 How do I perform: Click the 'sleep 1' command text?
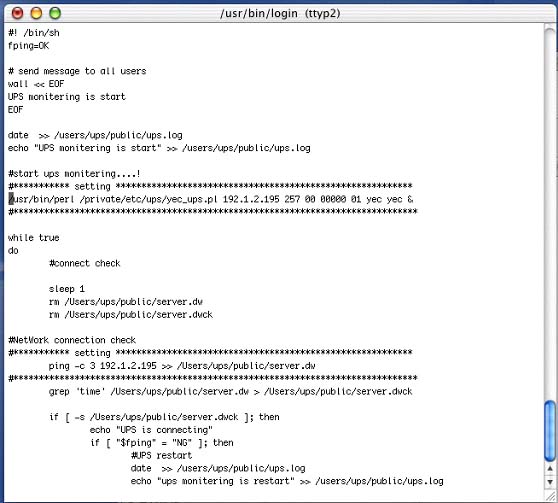[67, 289]
